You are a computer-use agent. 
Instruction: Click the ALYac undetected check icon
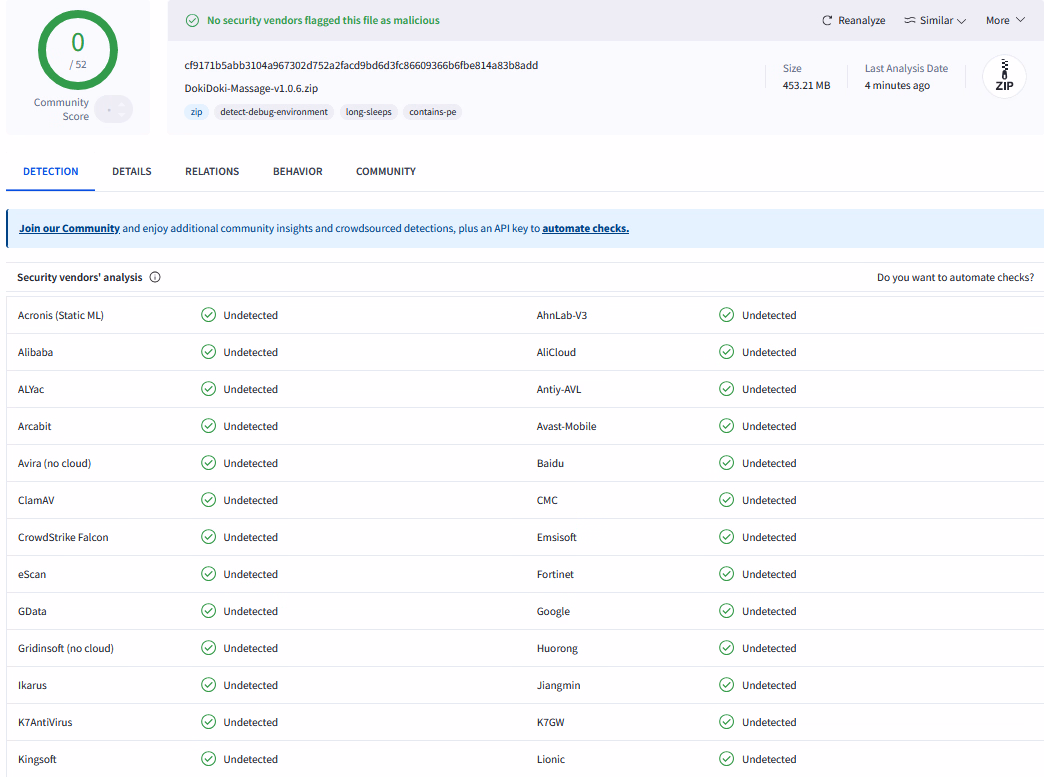[x=208, y=389]
